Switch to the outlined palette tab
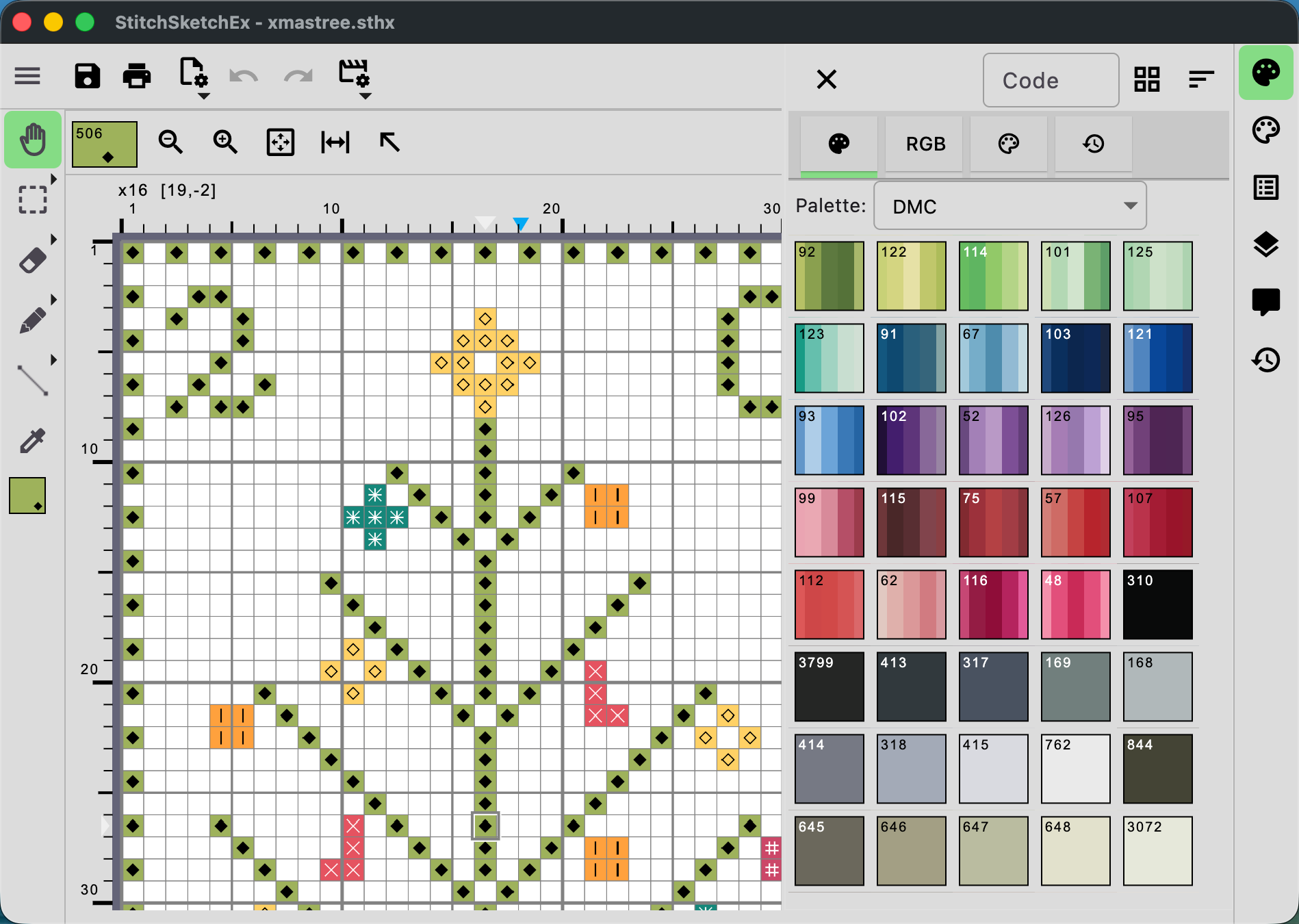1299x924 pixels. click(1009, 144)
